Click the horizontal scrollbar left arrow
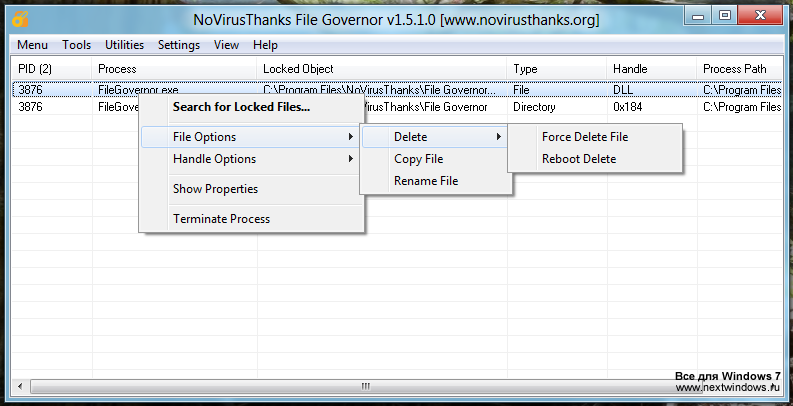Viewport: 793px width, 406px height. tap(20, 387)
